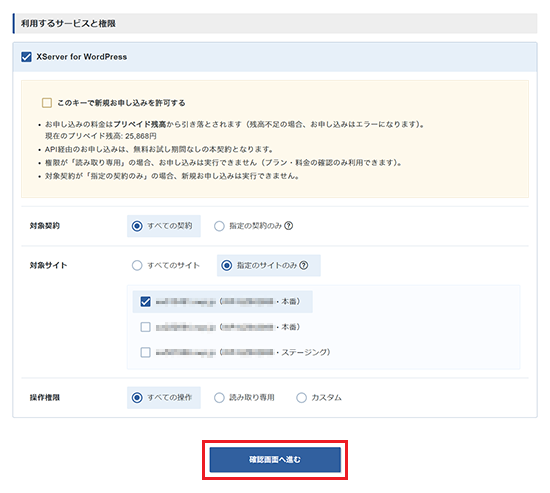Select すべてのサイト radio button
Screen dimensions: 550x493
(x=137, y=265)
